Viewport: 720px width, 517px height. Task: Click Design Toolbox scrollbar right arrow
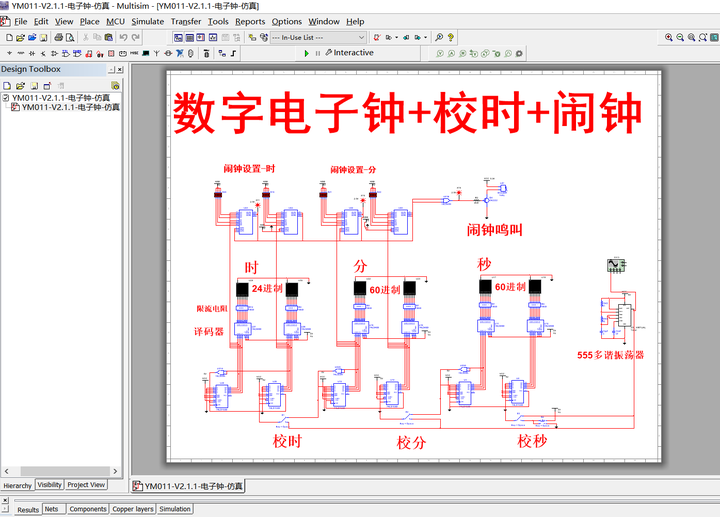coord(115,471)
